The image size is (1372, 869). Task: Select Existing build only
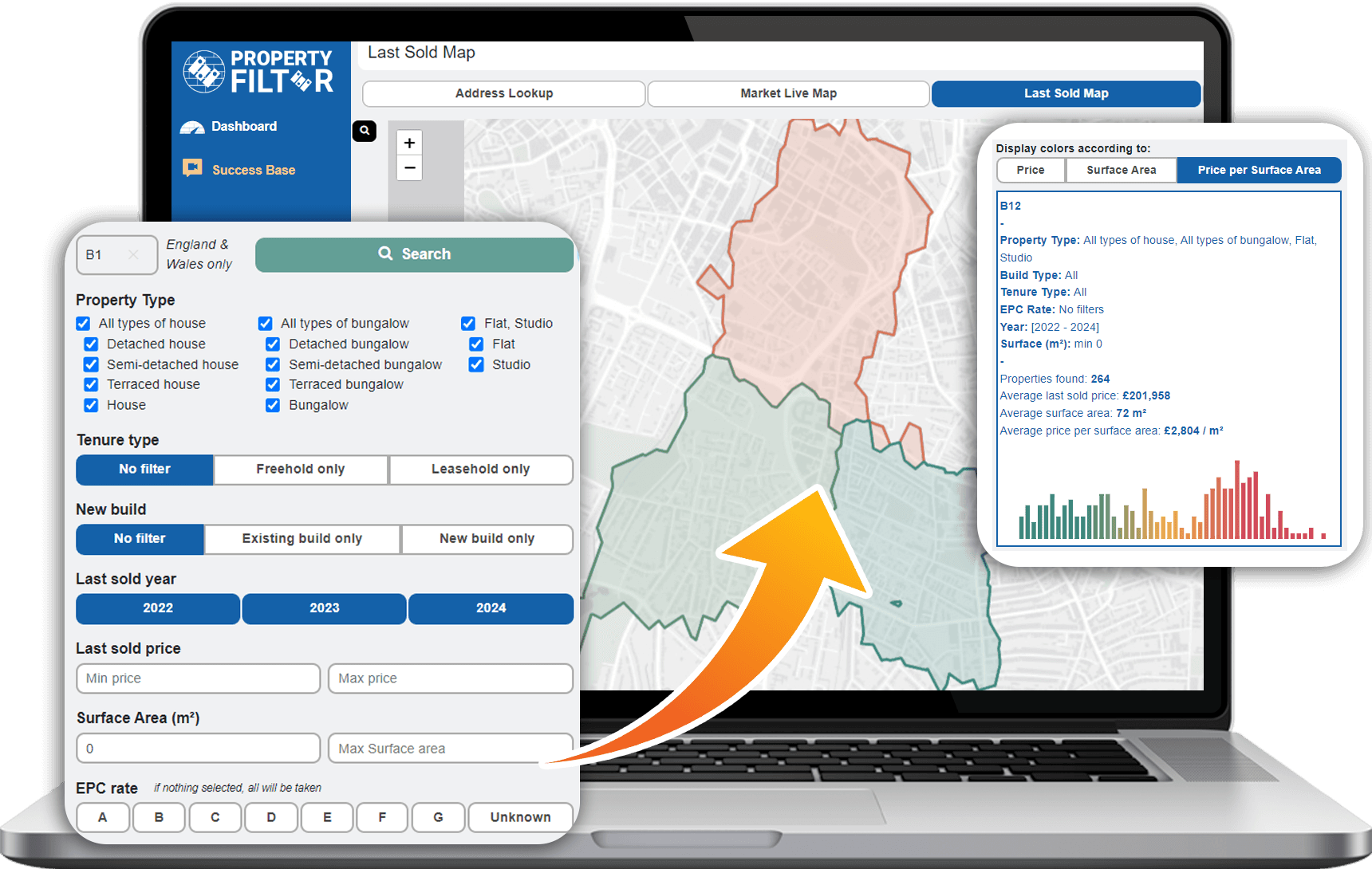(302, 539)
